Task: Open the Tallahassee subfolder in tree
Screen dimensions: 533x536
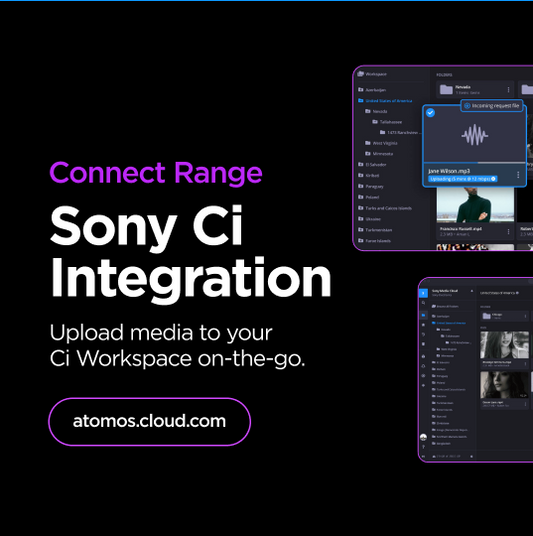Action: tap(387, 122)
